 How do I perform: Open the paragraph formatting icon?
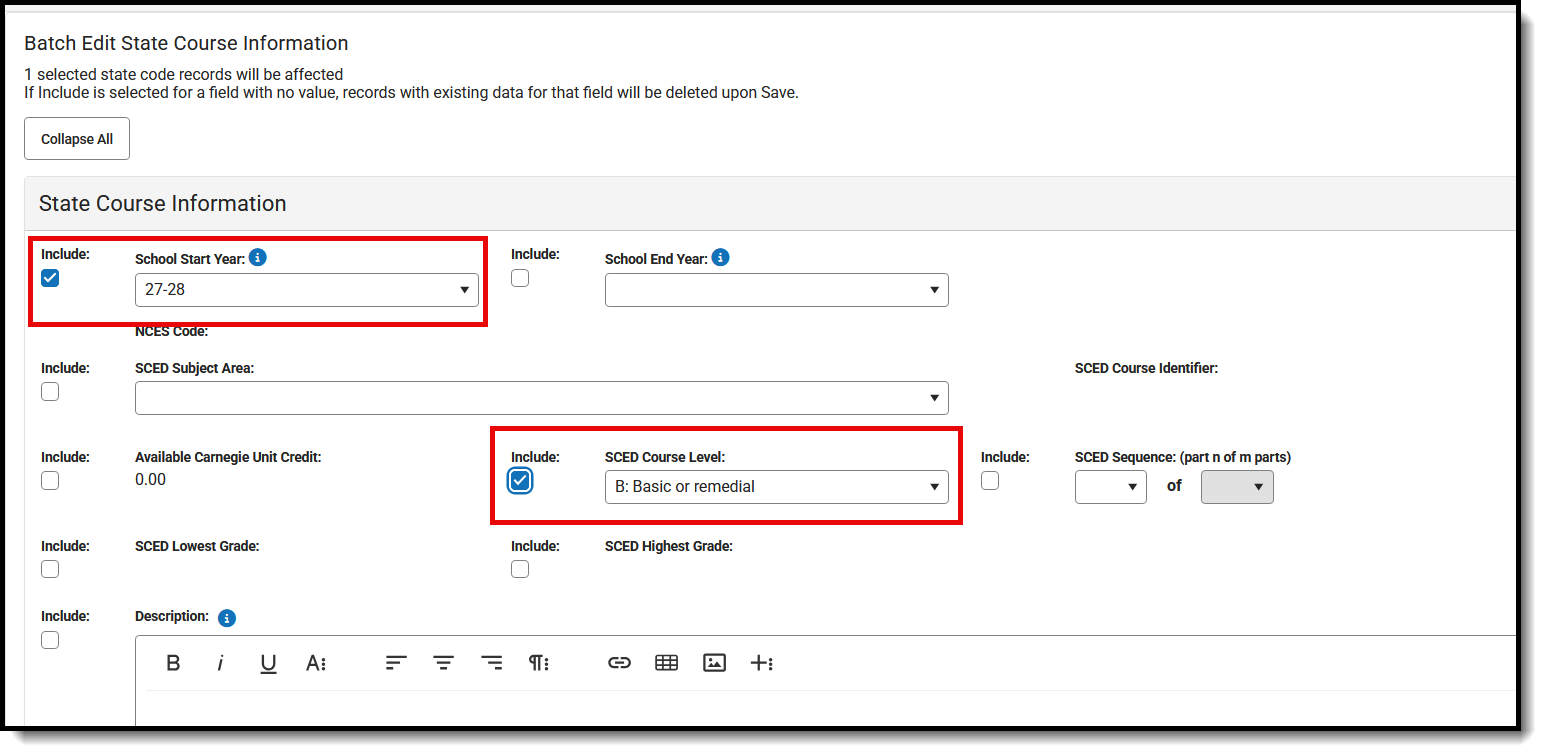click(x=538, y=662)
